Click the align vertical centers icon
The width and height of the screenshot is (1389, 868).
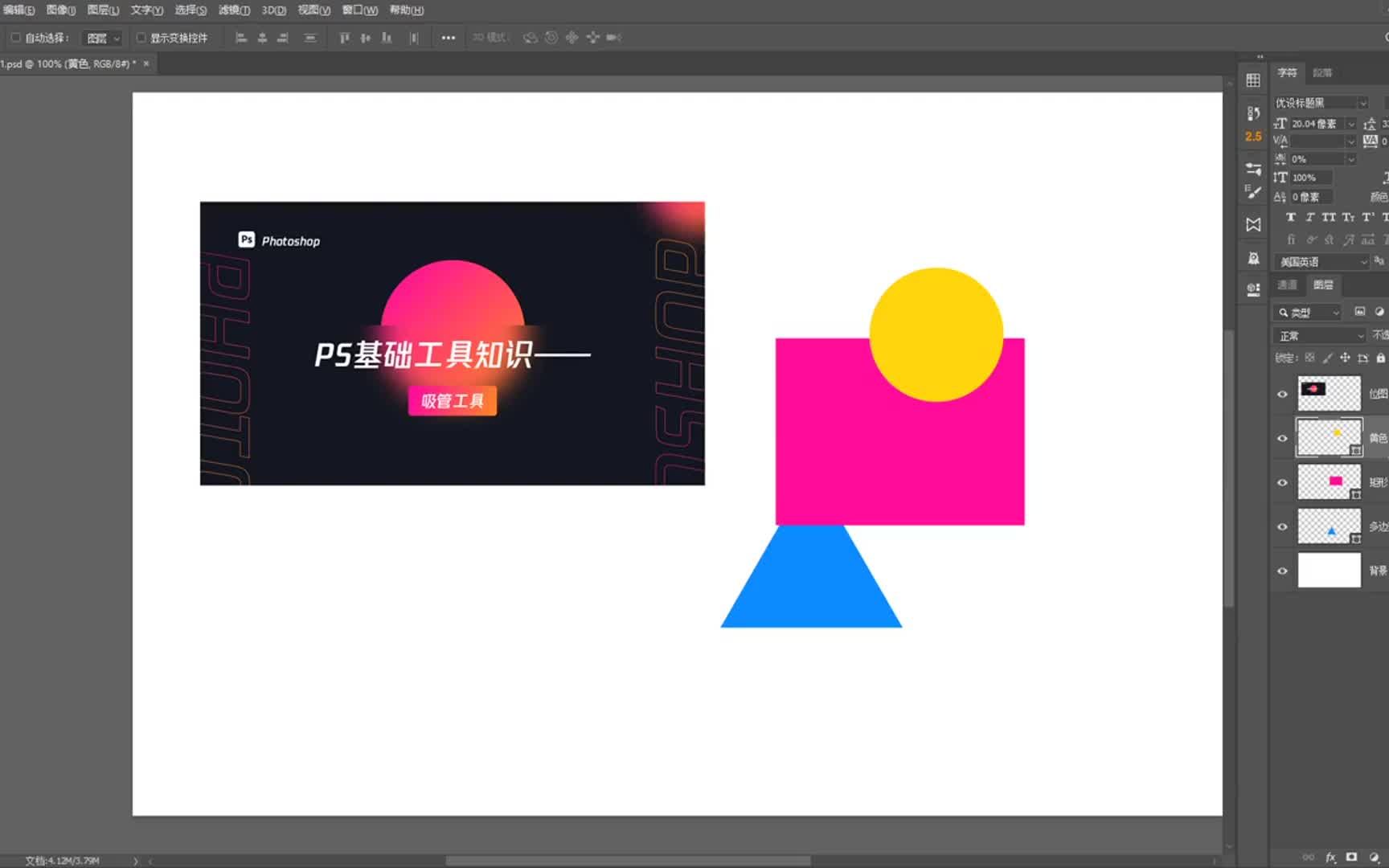point(366,38)
